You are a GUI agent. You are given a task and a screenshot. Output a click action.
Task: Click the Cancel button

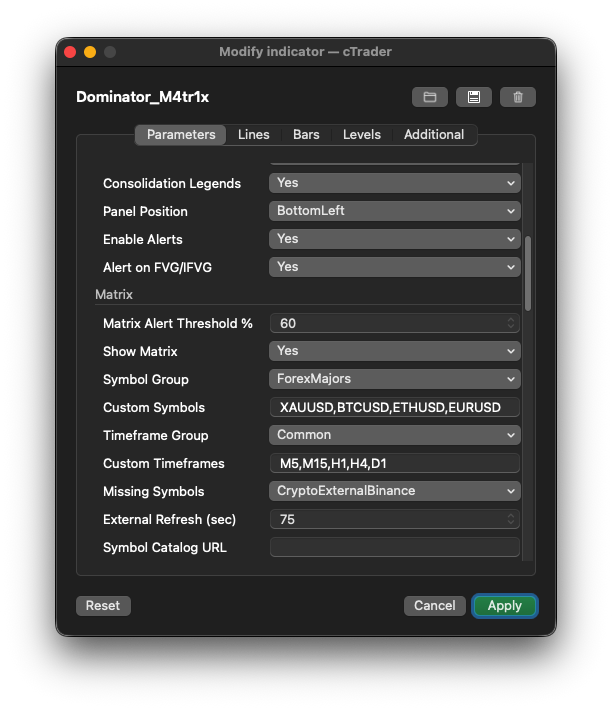click(x=435, y=606)
